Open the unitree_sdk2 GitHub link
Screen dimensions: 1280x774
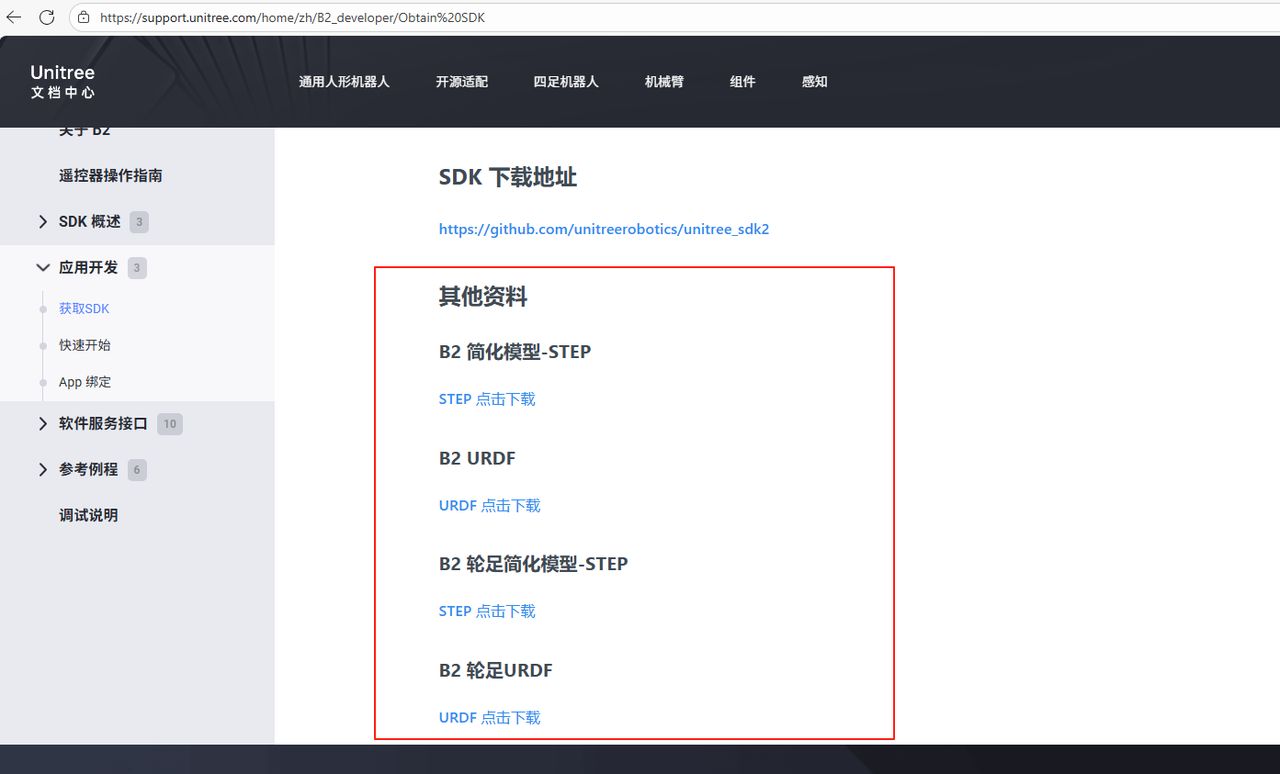604,229
